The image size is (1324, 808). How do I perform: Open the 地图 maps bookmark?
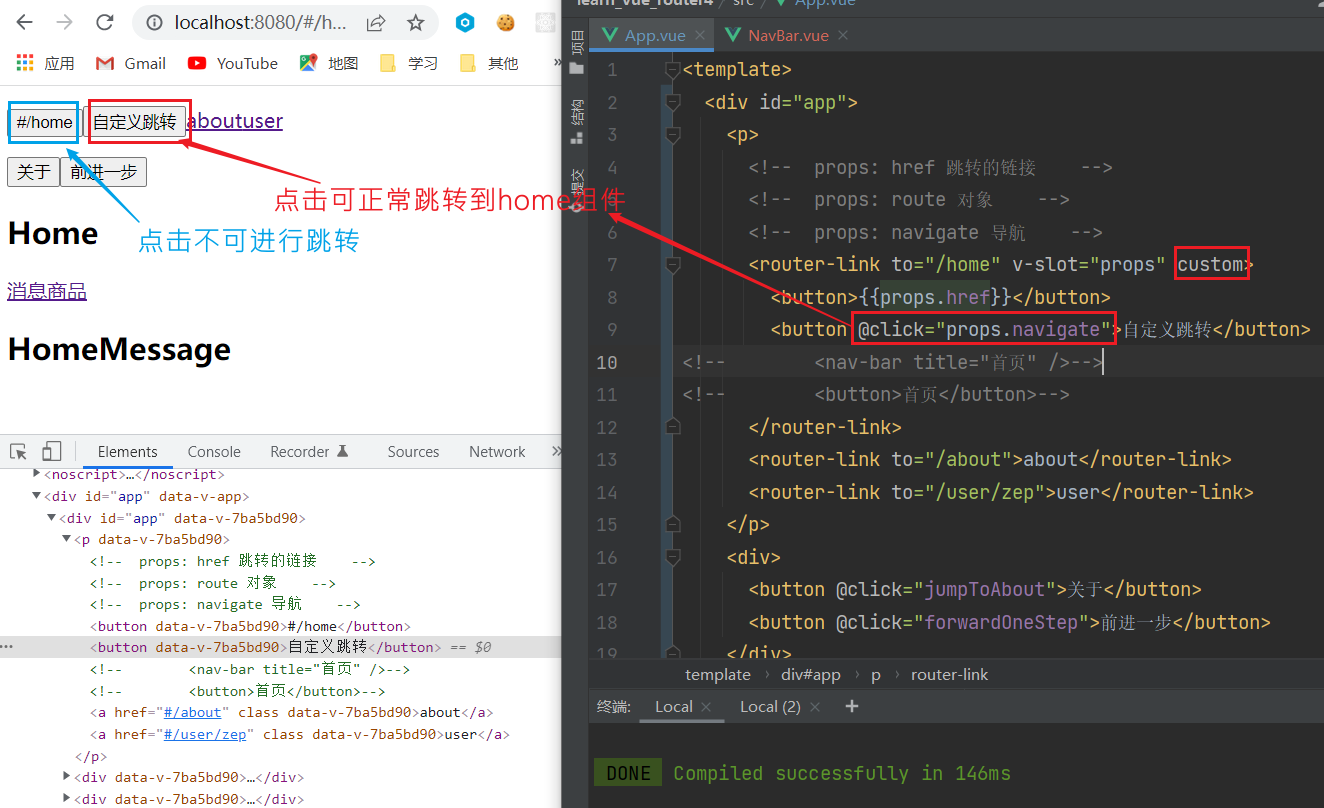[329, 63]
